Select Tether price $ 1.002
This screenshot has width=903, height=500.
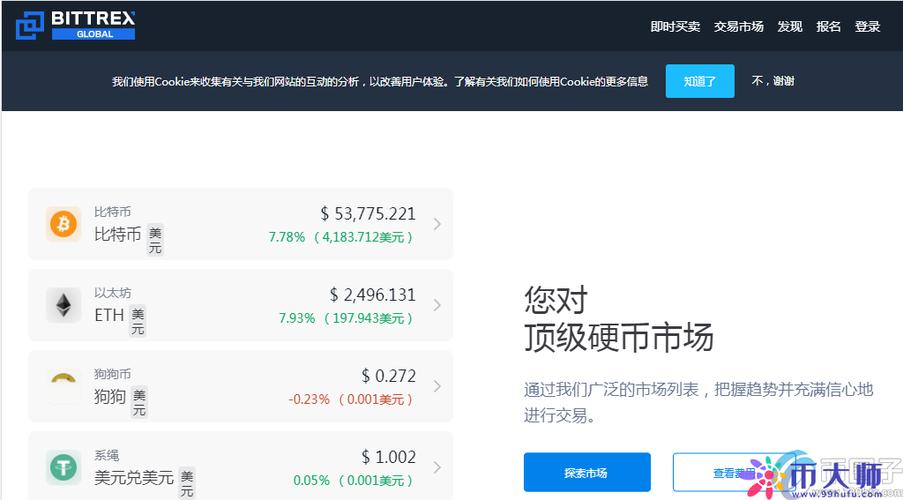388,457
